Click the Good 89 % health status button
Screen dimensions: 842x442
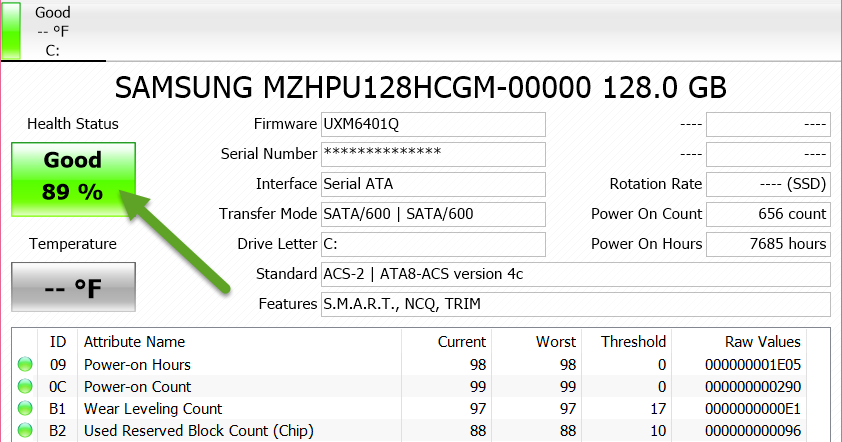tap(74, 179)
